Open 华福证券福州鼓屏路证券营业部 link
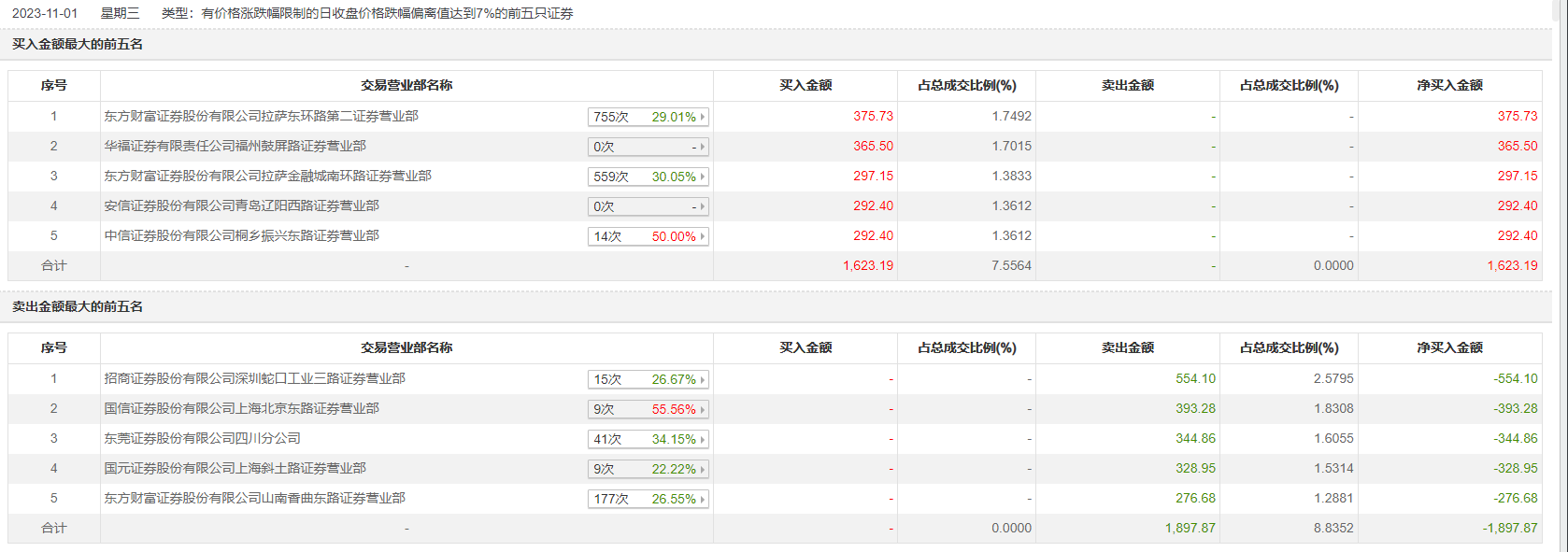 pos(235,146)
